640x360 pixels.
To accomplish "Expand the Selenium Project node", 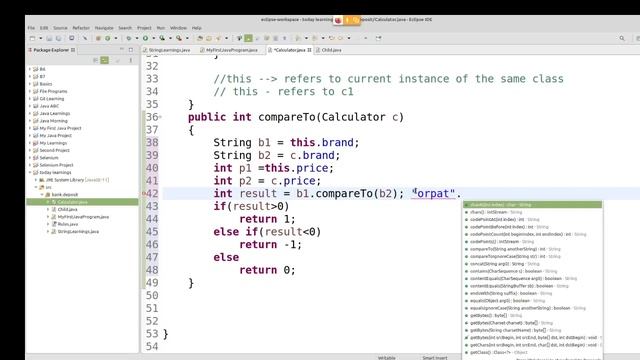I will (30, 165).
